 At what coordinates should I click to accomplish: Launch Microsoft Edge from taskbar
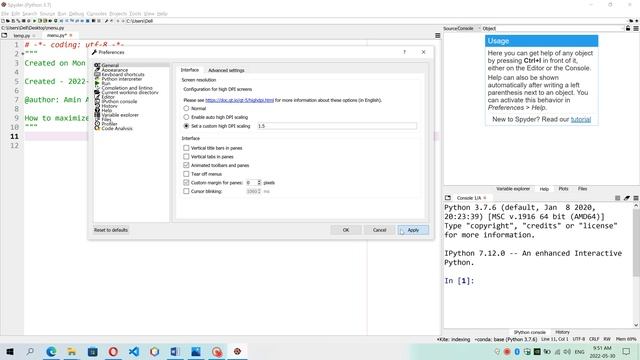(51, 351)
